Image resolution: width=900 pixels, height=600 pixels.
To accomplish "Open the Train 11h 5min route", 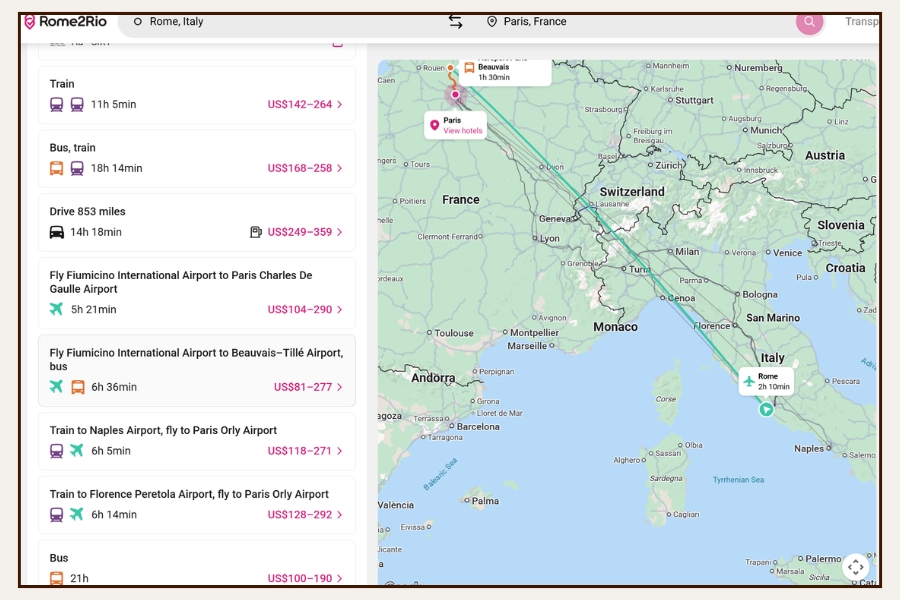I will tap(197, 95).
